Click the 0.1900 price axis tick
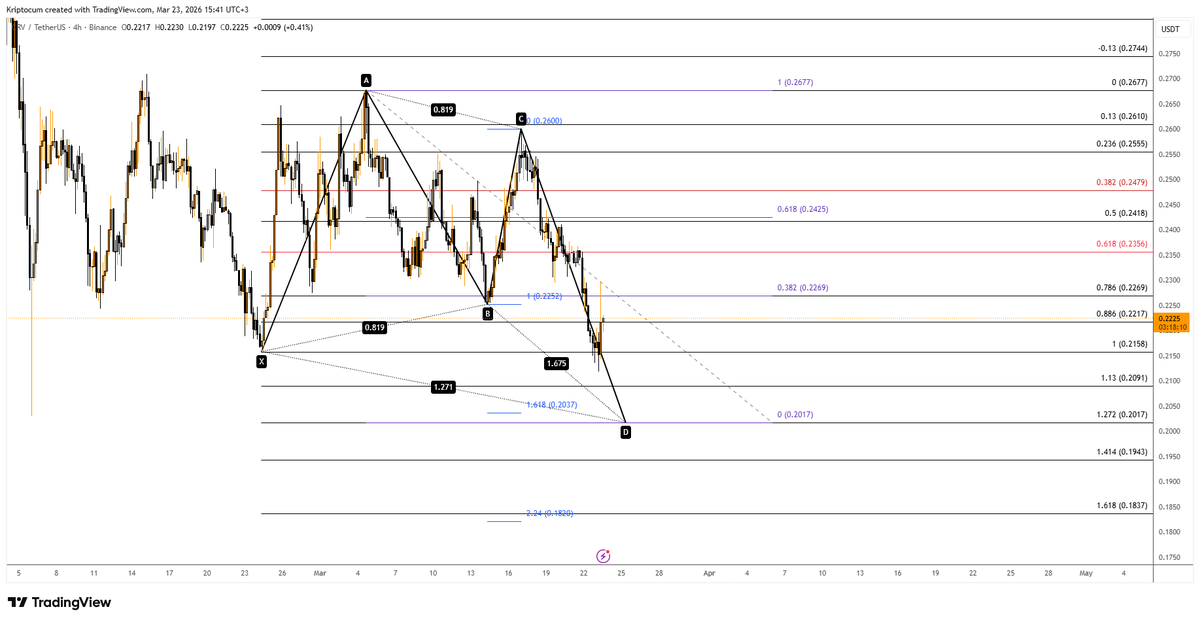The width and height of the screenshot is (1200, 622). coord(1172,482)
